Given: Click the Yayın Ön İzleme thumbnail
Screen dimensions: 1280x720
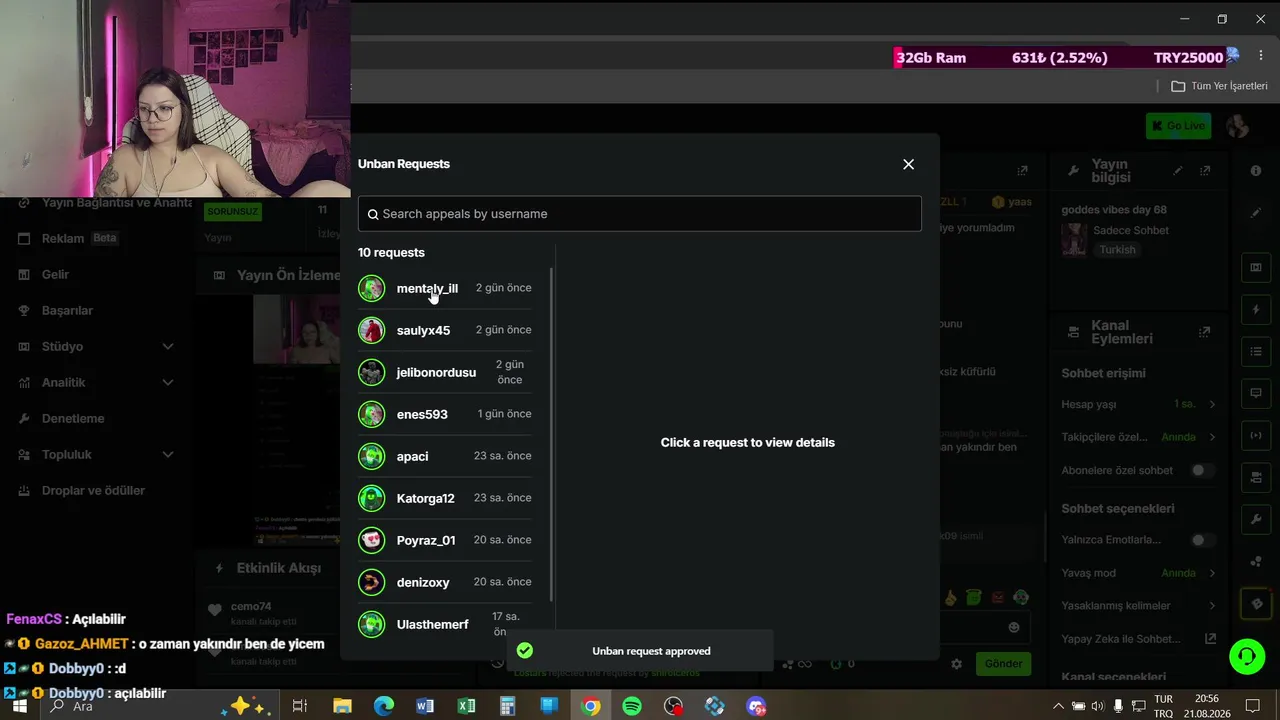Looking at the screenshot, I should [x=297, y=420].
